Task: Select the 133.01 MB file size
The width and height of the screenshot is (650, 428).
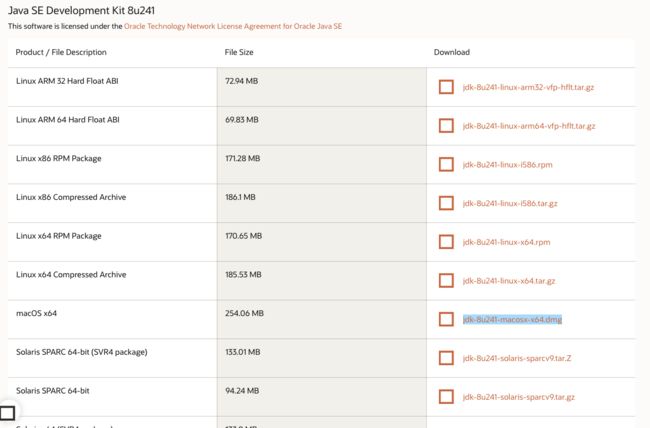Action: (243, 352)
